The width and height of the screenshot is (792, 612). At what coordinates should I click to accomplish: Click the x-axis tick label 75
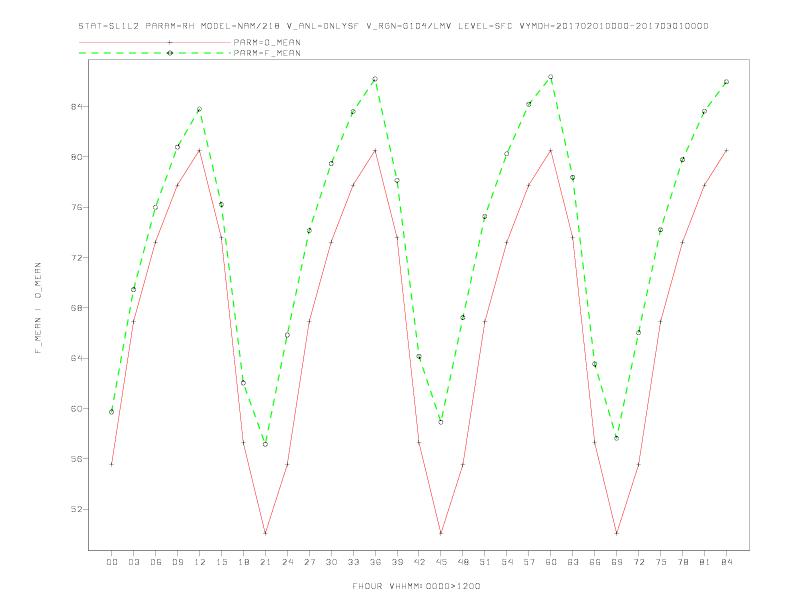(661, 562)
